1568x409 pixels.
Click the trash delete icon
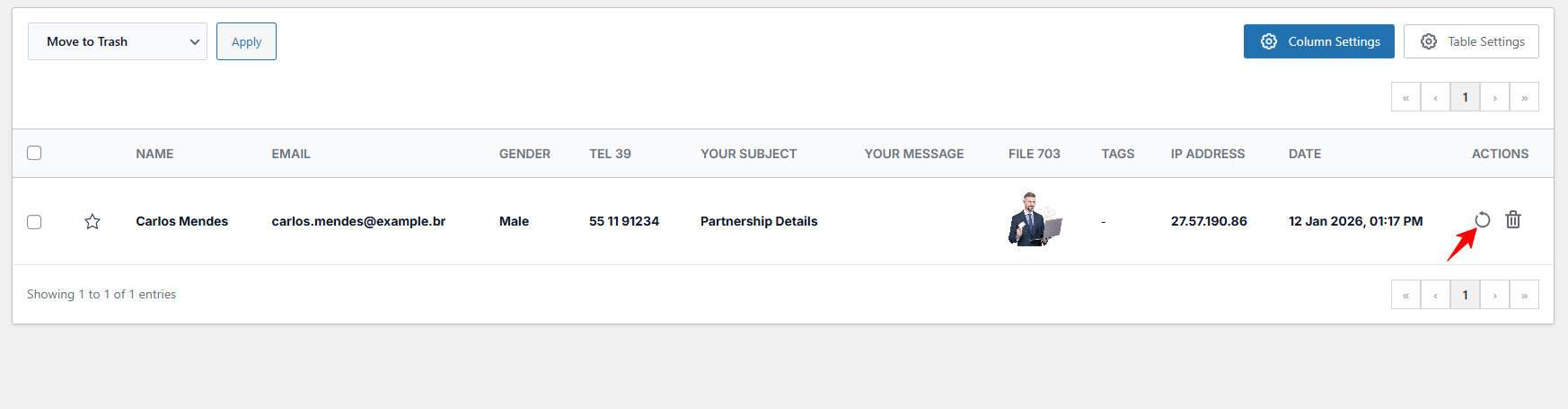(x=1513, y=219)
